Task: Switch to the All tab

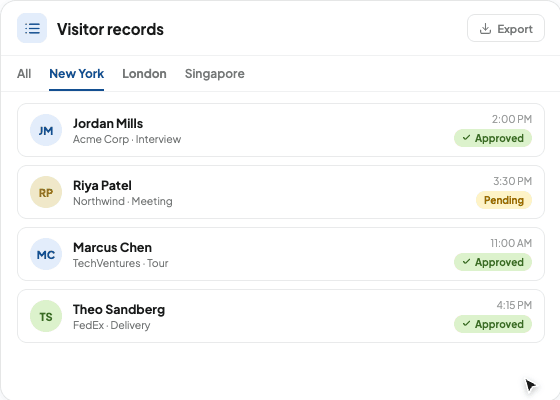Action: [x=24, y=74]
